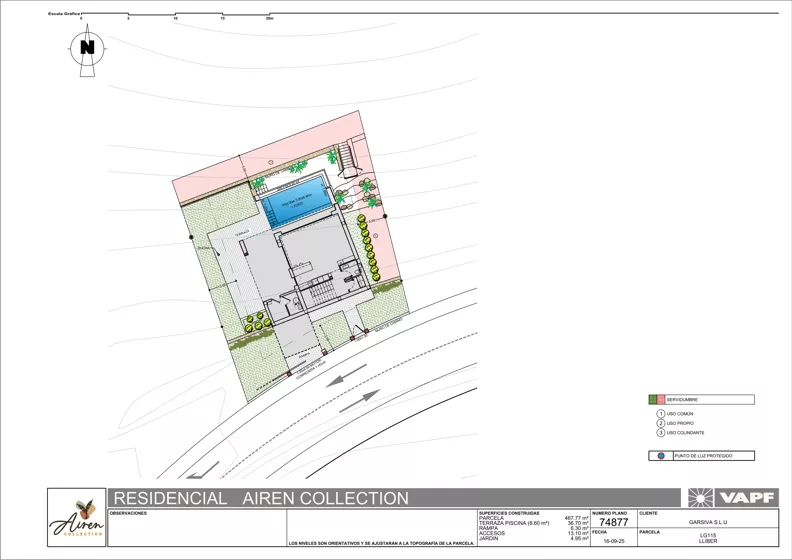Click 'USO PROPIO' legend text
The height and width of the screenshot is (560, 792).
pyautogui.click(x=680, y=424)
